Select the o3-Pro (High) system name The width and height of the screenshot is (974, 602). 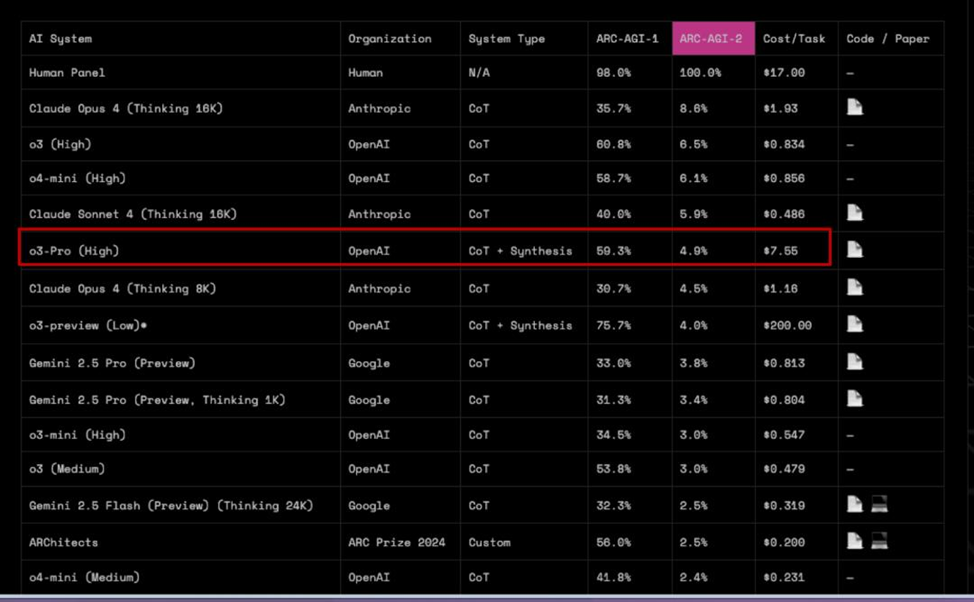(x=74, y=250)
